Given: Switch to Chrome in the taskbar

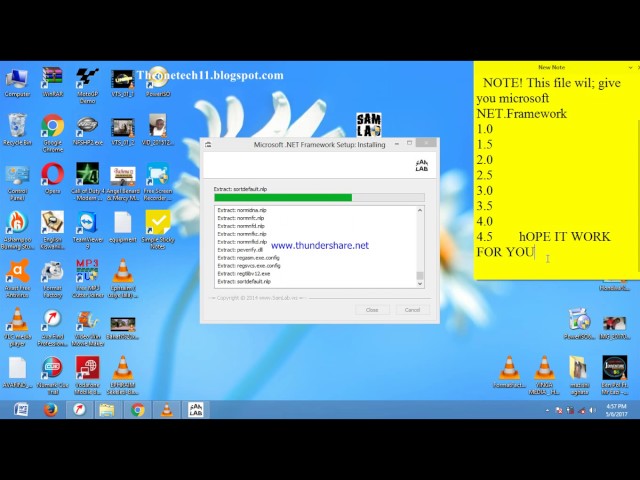Looking at the screenshot, I should [138, 409].
